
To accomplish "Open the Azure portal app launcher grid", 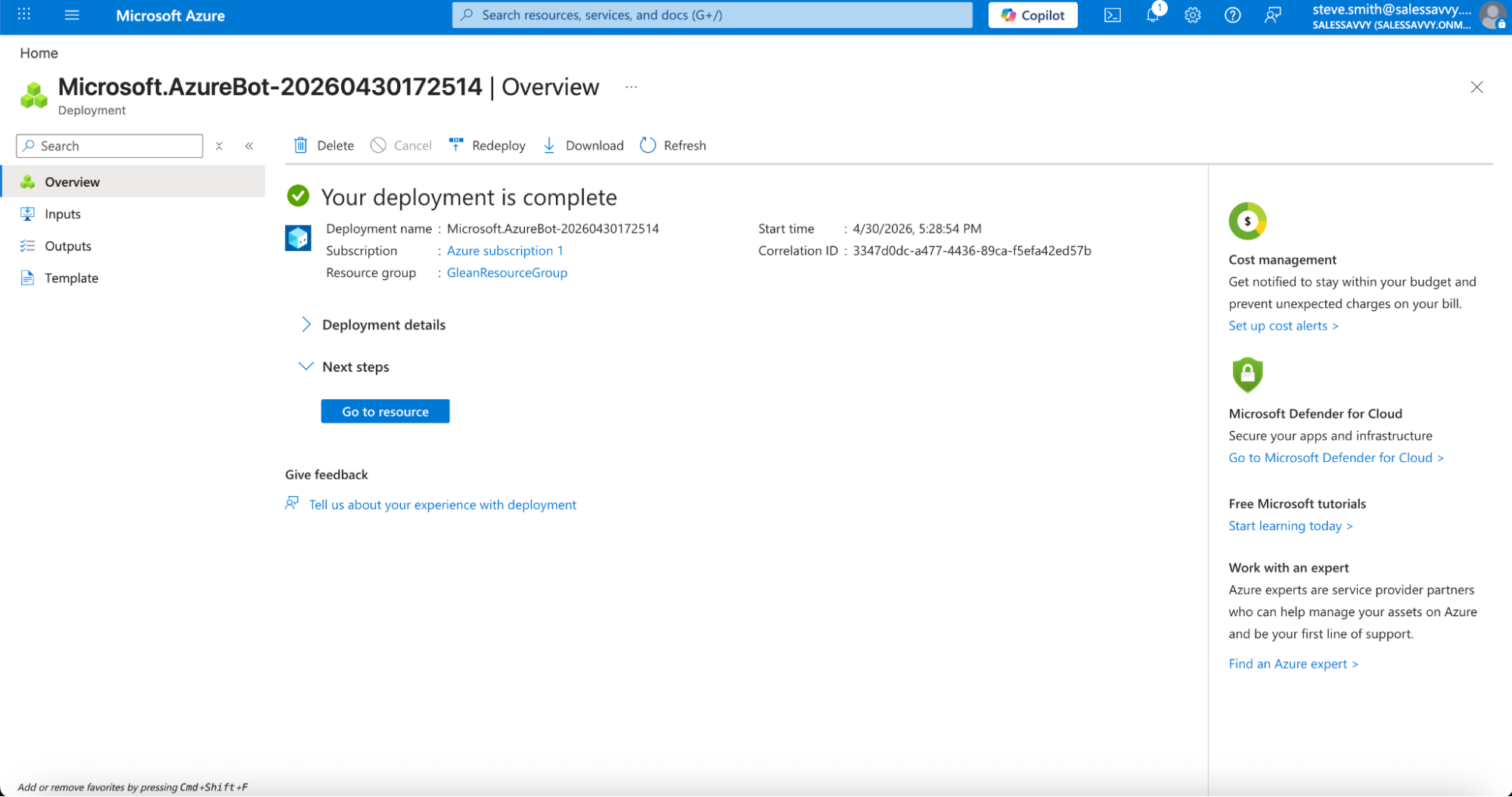I will click(x=23, y=14).
